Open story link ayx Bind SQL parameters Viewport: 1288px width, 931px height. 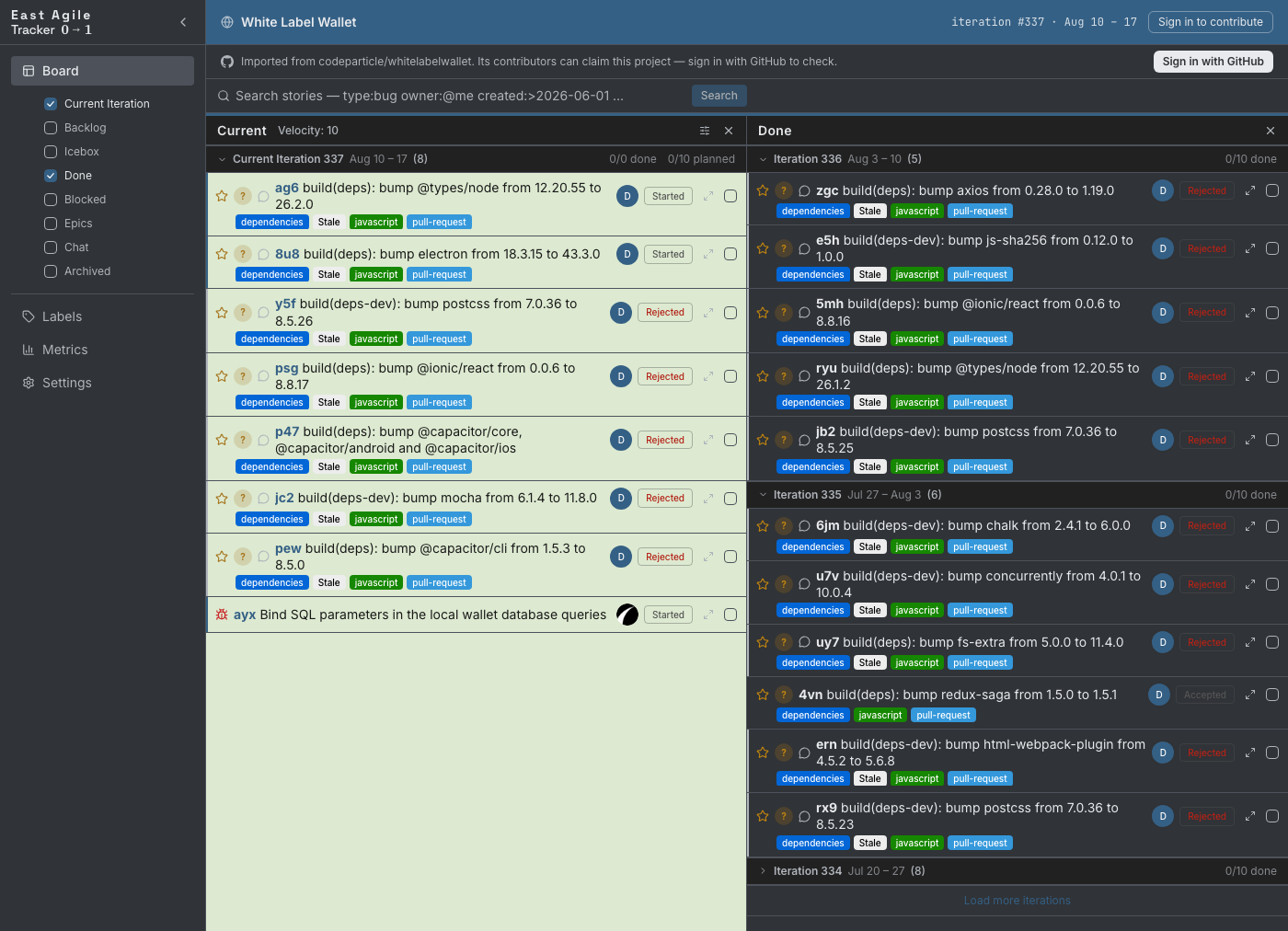tap(420, 615)
